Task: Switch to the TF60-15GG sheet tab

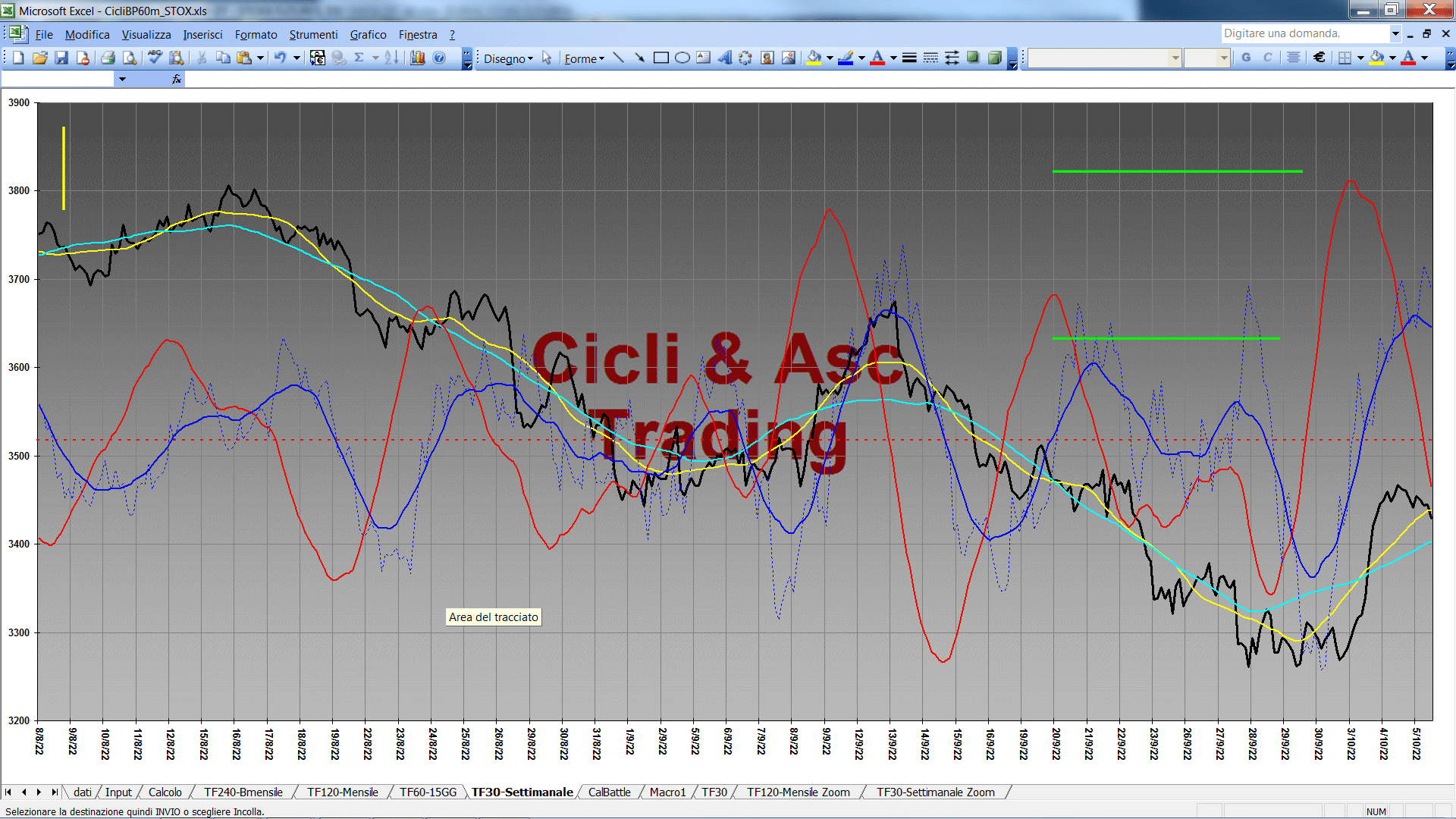Action: 428,792
